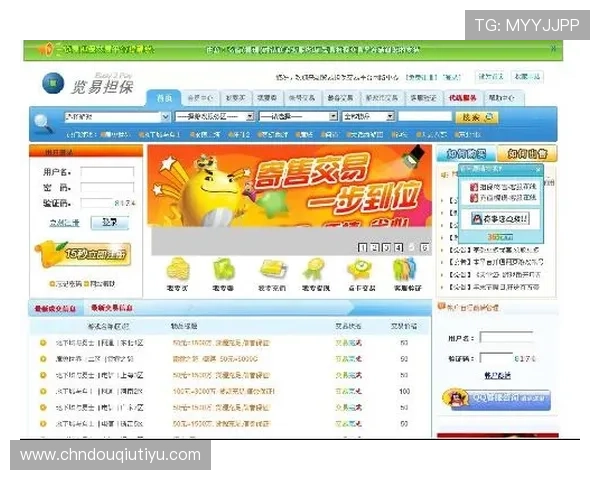
Task: Click the 交易状态 column header
Action: (348, 326)
